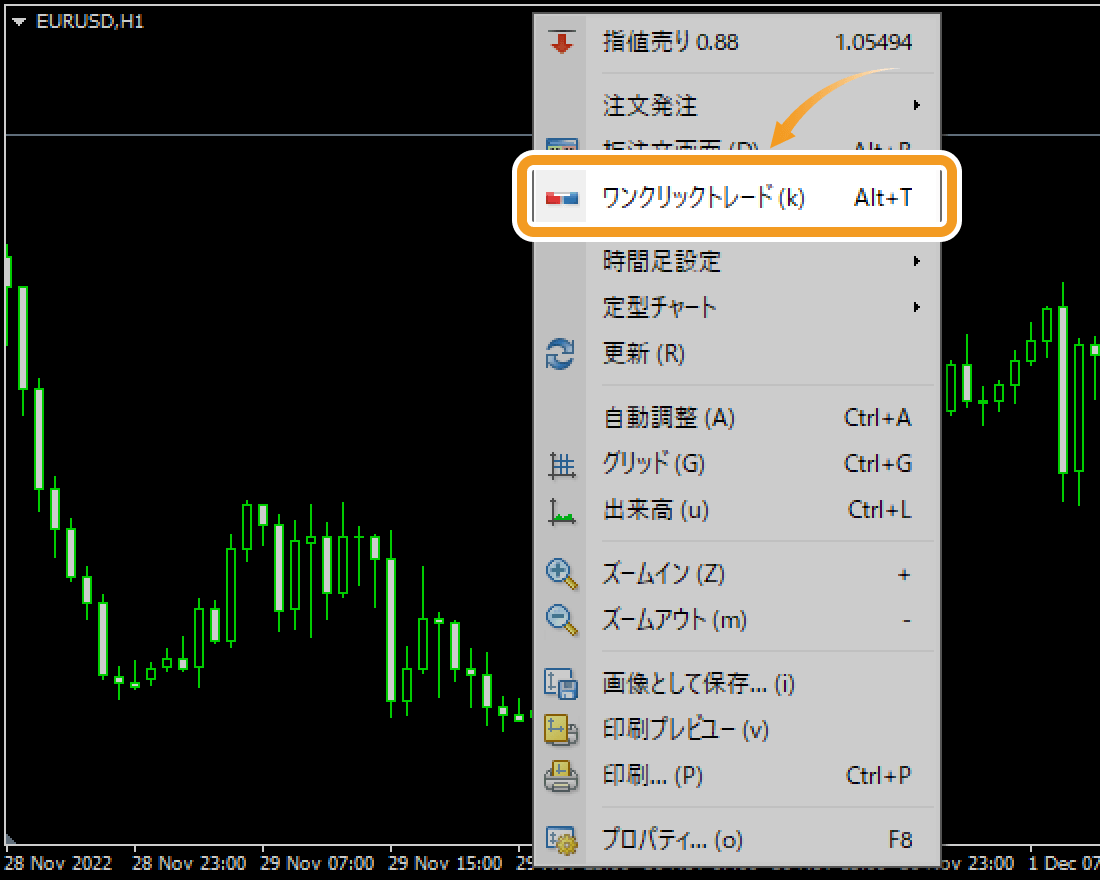This screenshot has height=880, width=1100.
Task: Click the 29 Nov 15:00 time label
Action: coord(445,862)
